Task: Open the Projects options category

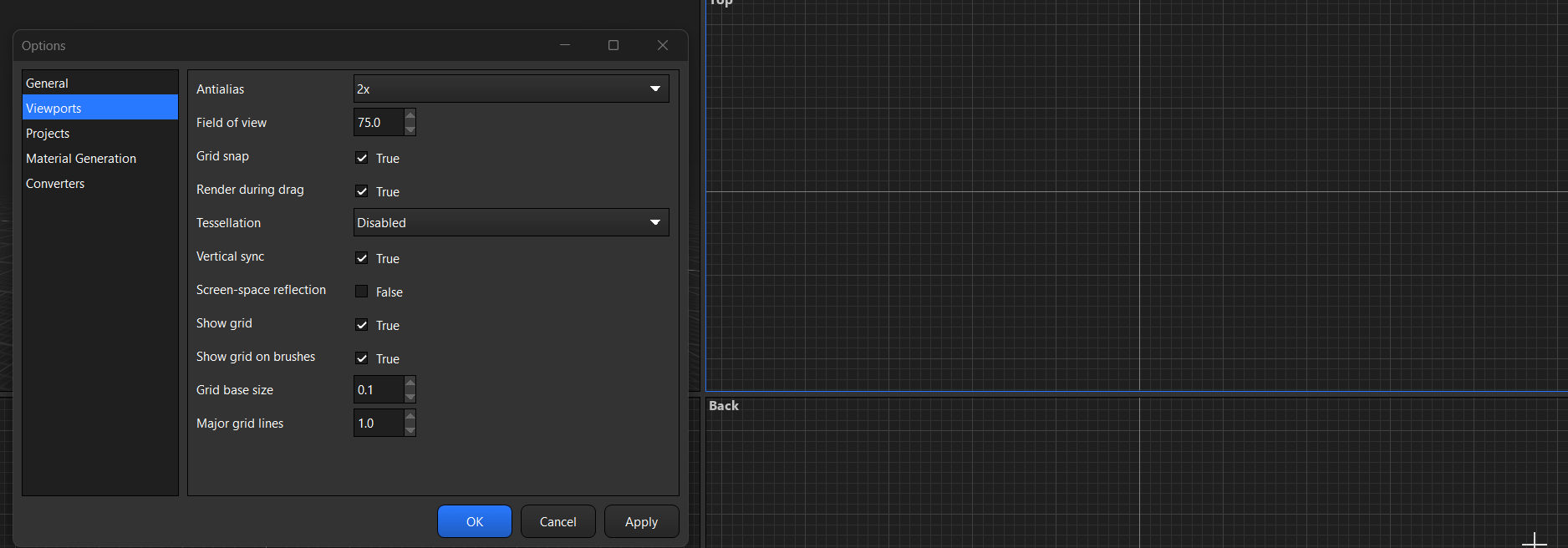Action: pyautogui.click(x=100, y=134)
